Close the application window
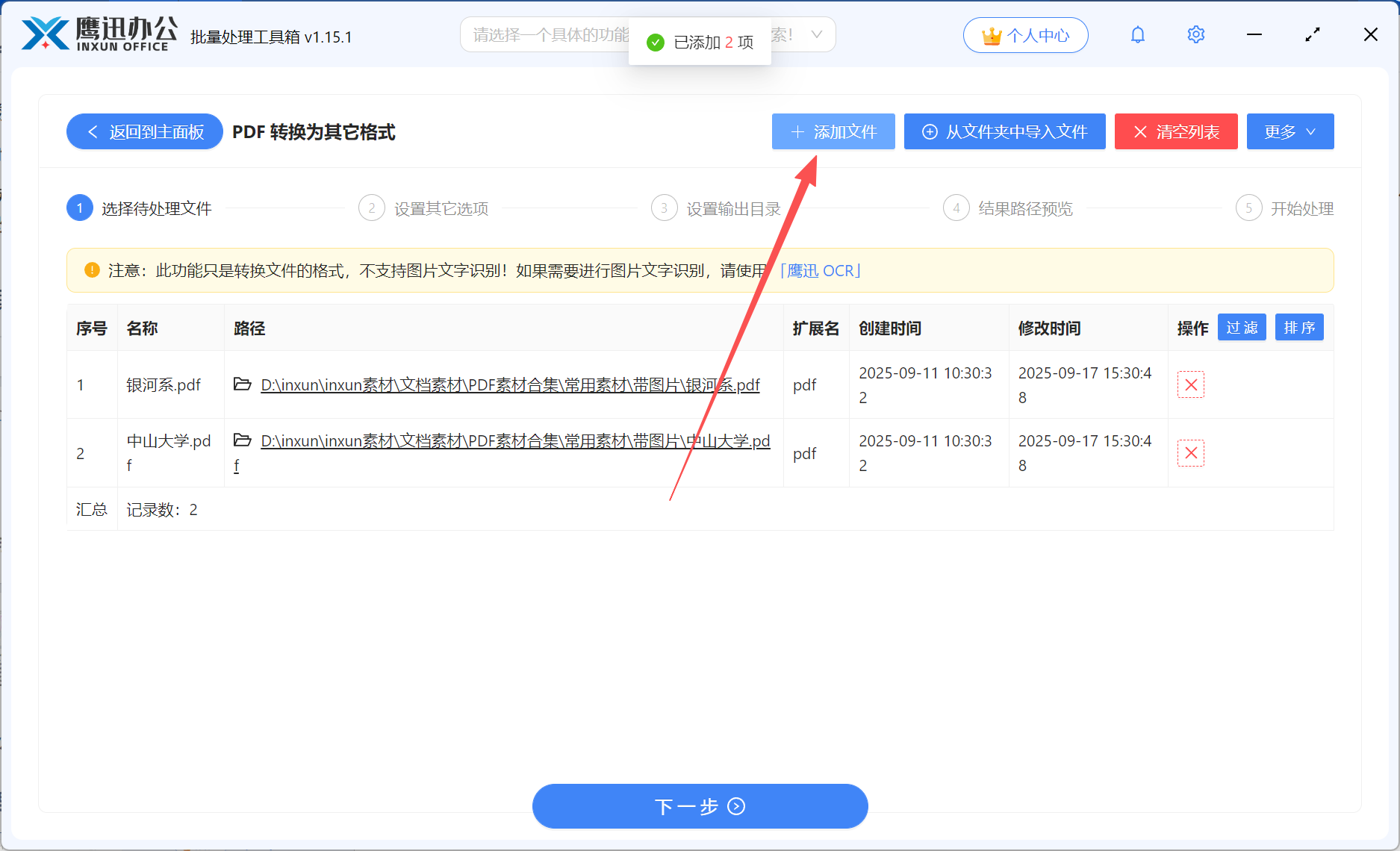 (x=1371, y=35)
